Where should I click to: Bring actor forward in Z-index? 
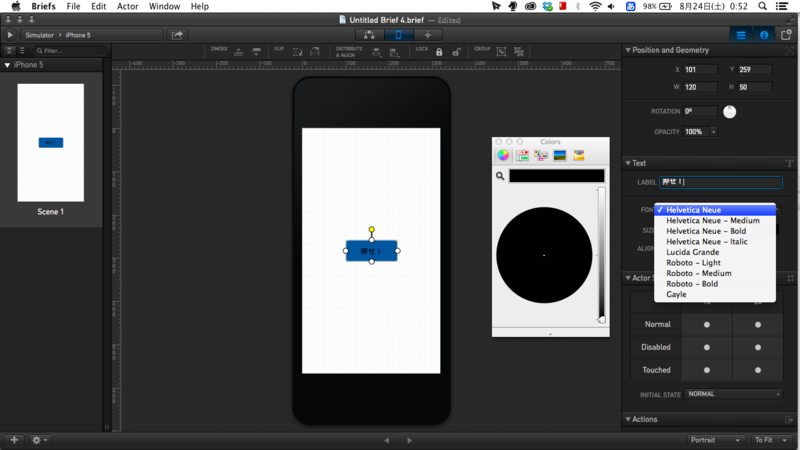[238, 52]
